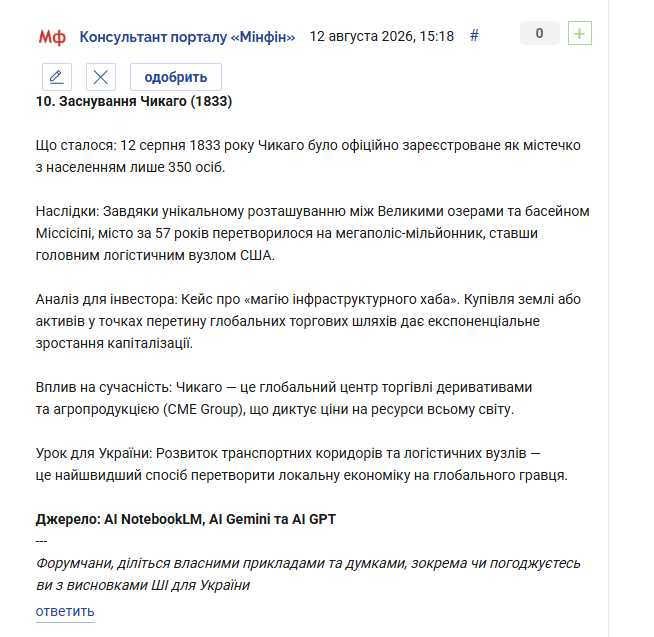Screen dimensions: 654x637
Task: Click the Мф avatar logo
Action: 52,37
